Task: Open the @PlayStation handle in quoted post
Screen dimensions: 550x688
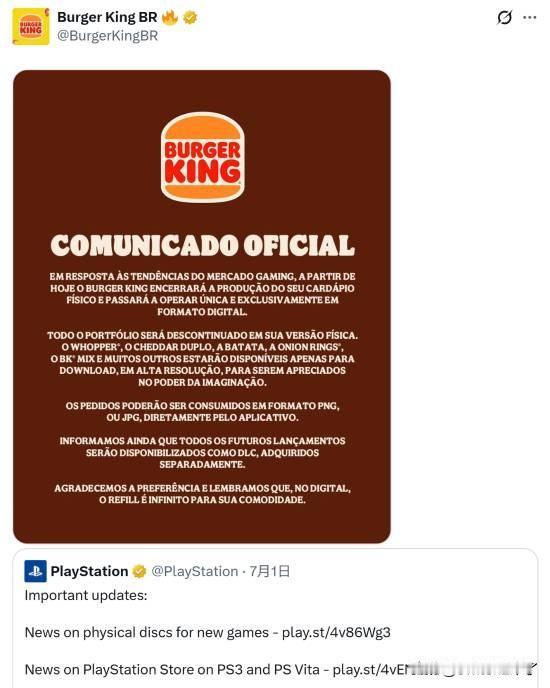Action: point(194,571)
